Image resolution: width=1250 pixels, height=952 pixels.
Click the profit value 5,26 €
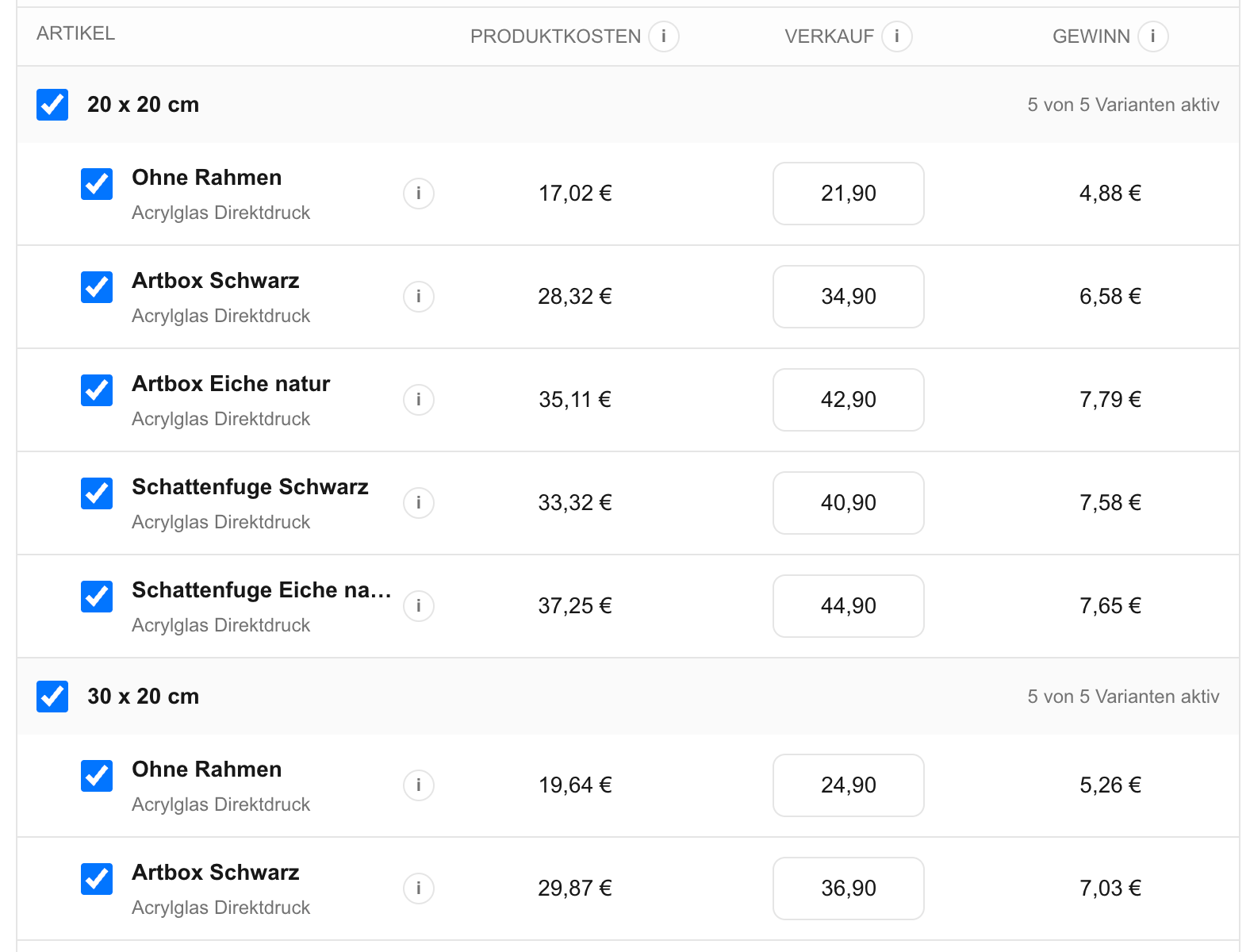pos(1110,785)
